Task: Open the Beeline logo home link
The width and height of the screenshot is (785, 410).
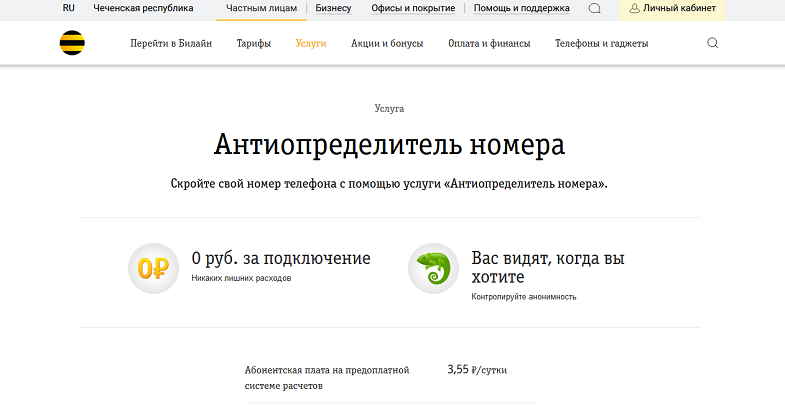Action: [x=72, y=43]
